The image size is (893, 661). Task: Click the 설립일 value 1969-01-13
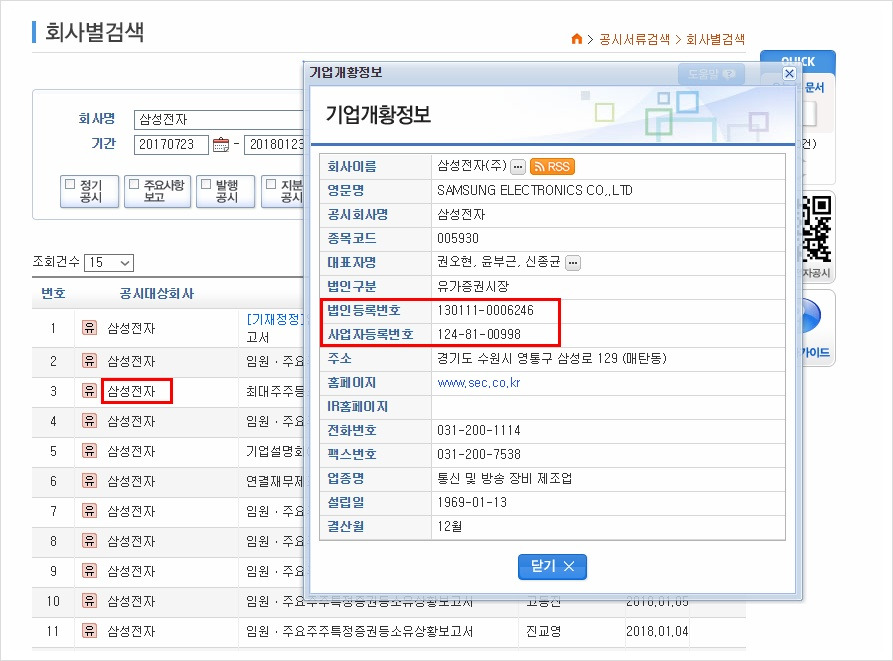[x=472, y=502]
